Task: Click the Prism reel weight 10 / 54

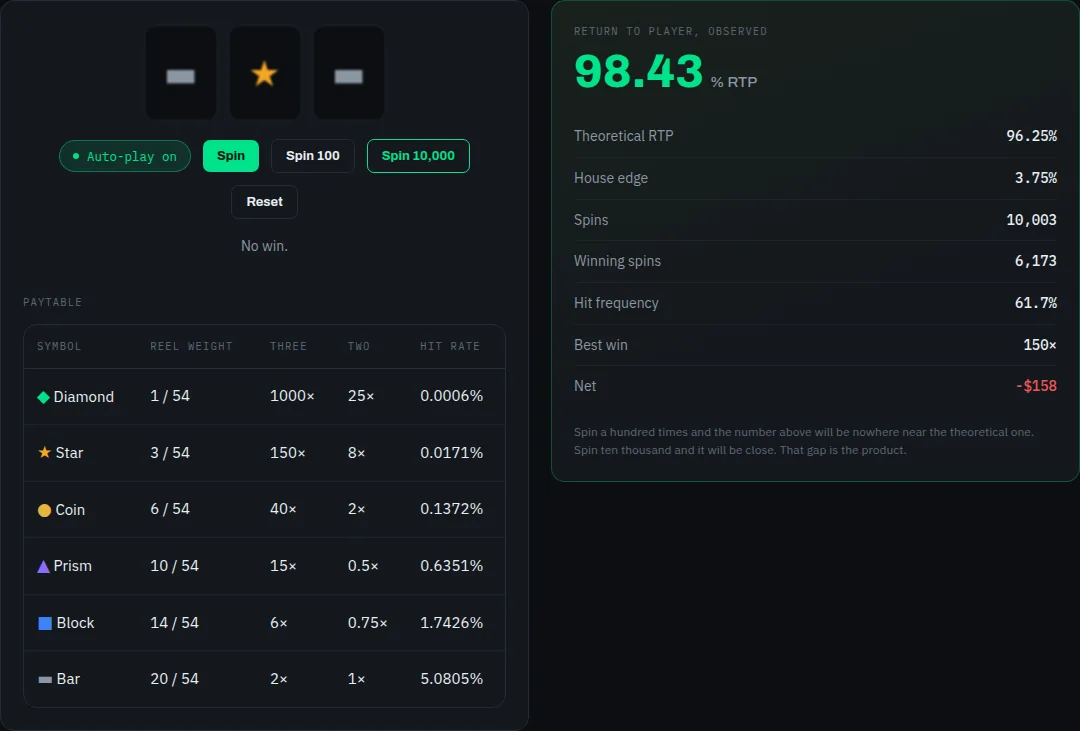Action: click(x=174, y=566)
